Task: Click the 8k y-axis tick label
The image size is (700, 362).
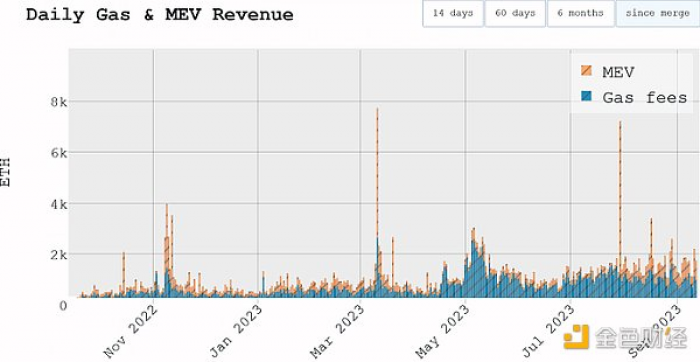Action: tap(57, 103)
